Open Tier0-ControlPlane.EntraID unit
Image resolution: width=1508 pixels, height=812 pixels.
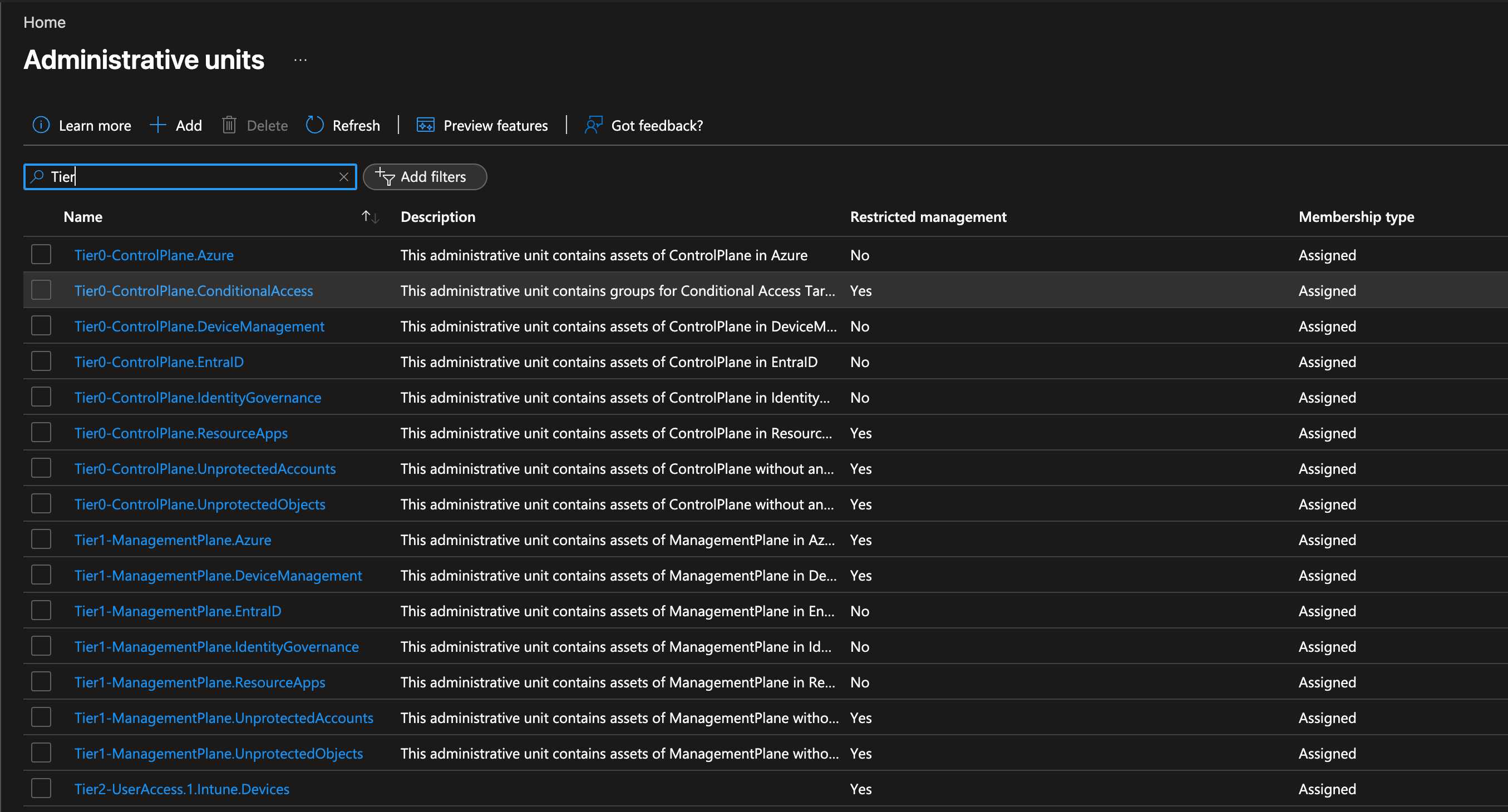[159, 362]
